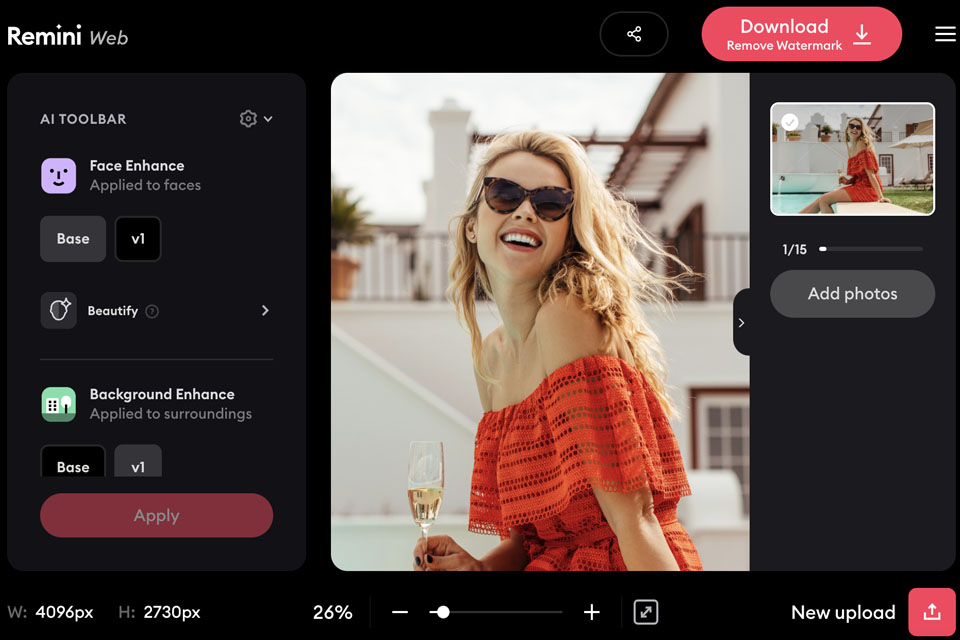The height and width of the screenshot is (640, 960).
Task: Select Base under Background Enhance
Action: 73,461
